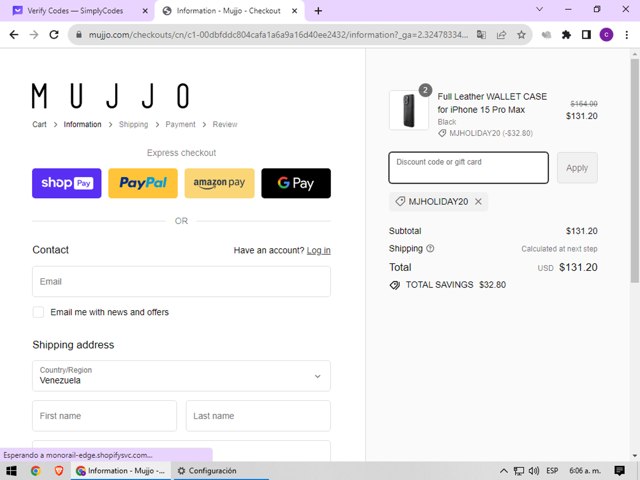Click the MUJJO logo

[x=111, y=96]
